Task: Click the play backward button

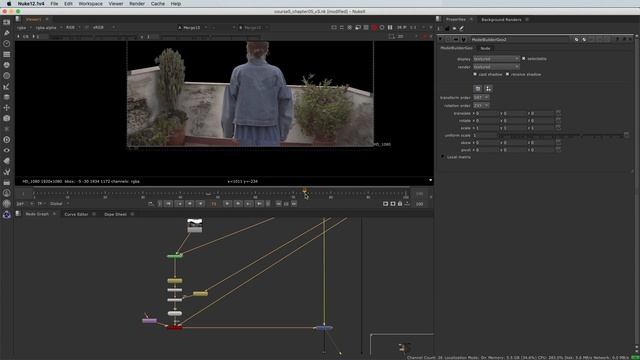Action: point(200,203)
